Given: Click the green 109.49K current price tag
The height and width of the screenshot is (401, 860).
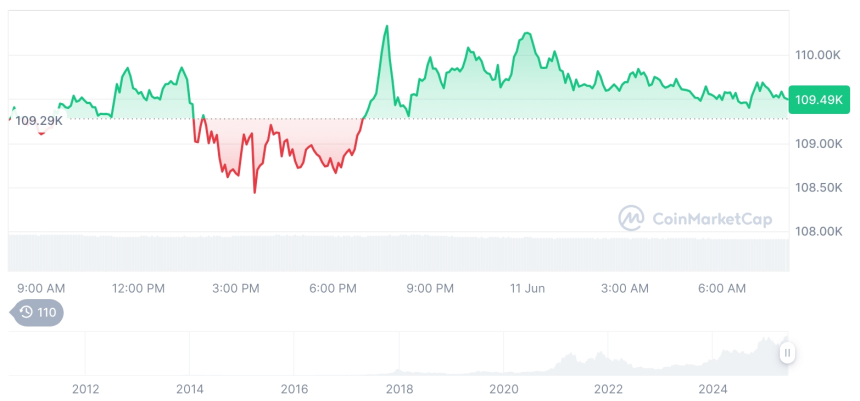Looking at the screenshot, I should point(819,99).
